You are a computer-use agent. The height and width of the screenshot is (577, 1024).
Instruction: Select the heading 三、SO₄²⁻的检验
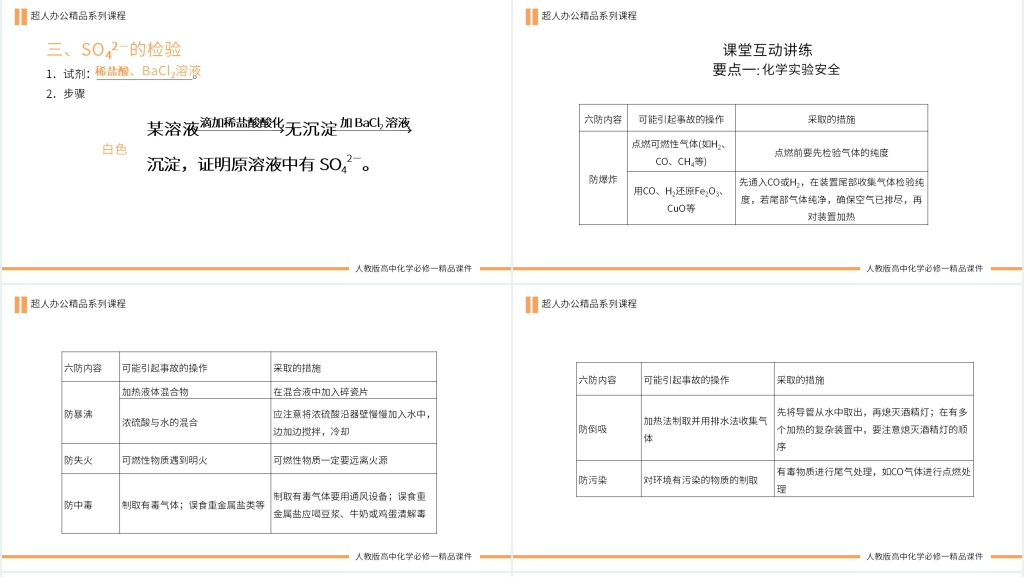(114, 49)
